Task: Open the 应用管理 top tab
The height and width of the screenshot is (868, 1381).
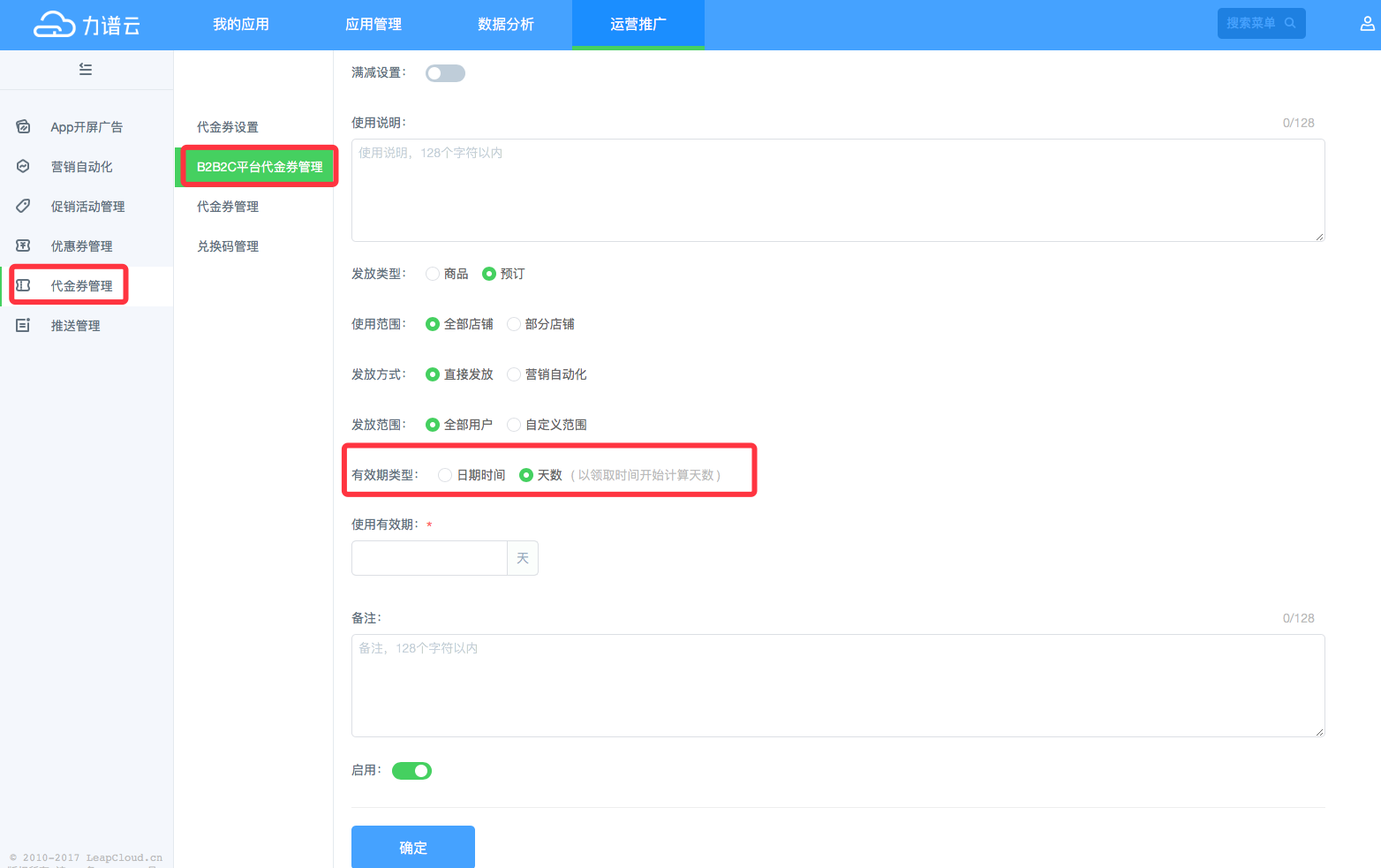Action: click(374, 25)
